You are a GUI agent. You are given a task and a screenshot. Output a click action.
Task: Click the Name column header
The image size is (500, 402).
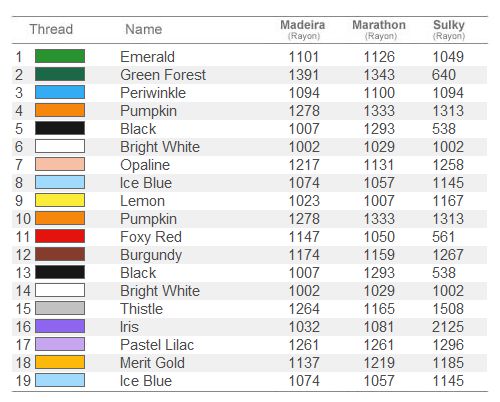click(144, 29)
